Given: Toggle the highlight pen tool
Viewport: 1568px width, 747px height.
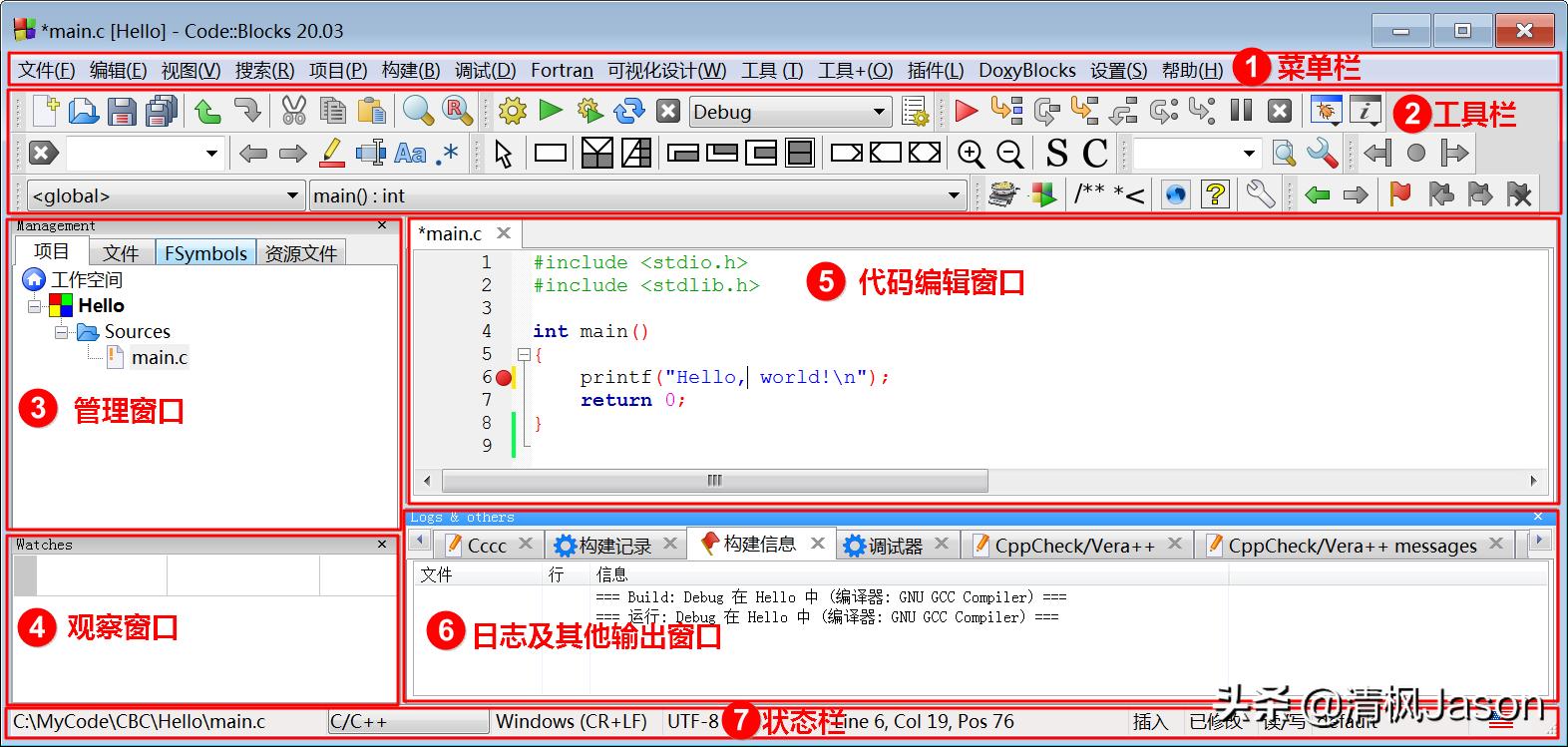Looking at the screenshot, I should tap(331, 154).
